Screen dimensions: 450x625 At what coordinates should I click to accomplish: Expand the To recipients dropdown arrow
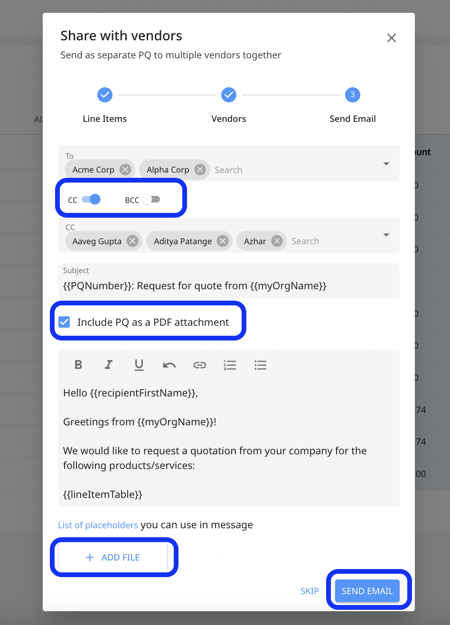pos(386,164)
